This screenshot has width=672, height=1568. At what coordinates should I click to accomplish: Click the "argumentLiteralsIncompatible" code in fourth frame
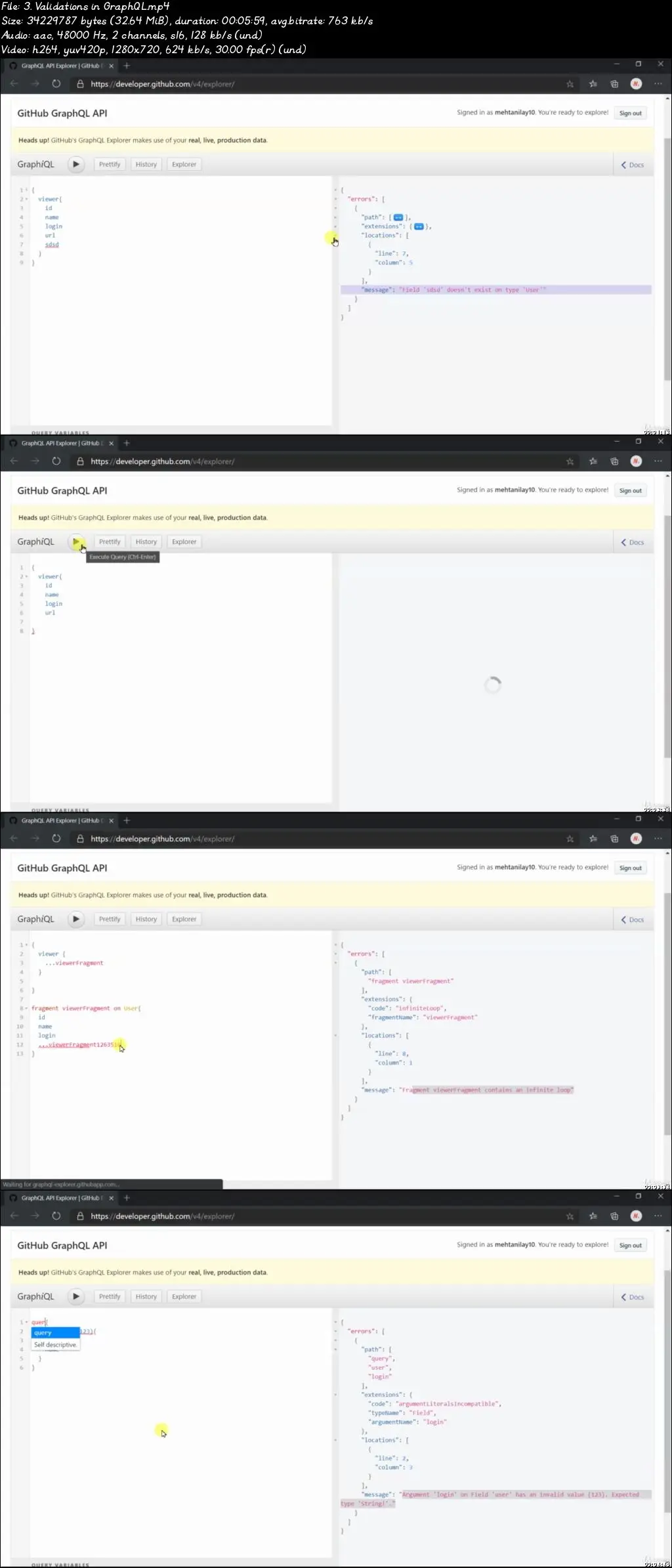(448, 1404)
